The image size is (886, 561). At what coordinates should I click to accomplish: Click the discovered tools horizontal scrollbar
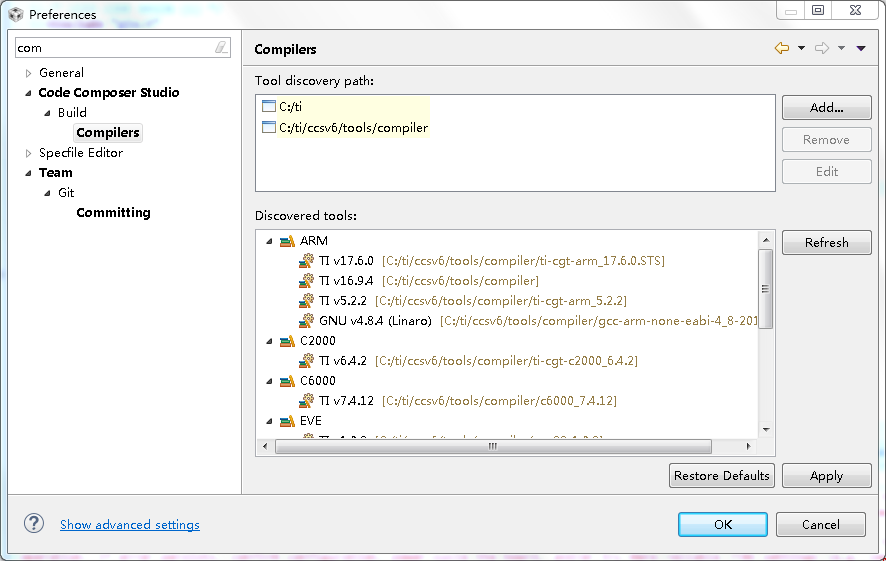(x=492, y=447)
